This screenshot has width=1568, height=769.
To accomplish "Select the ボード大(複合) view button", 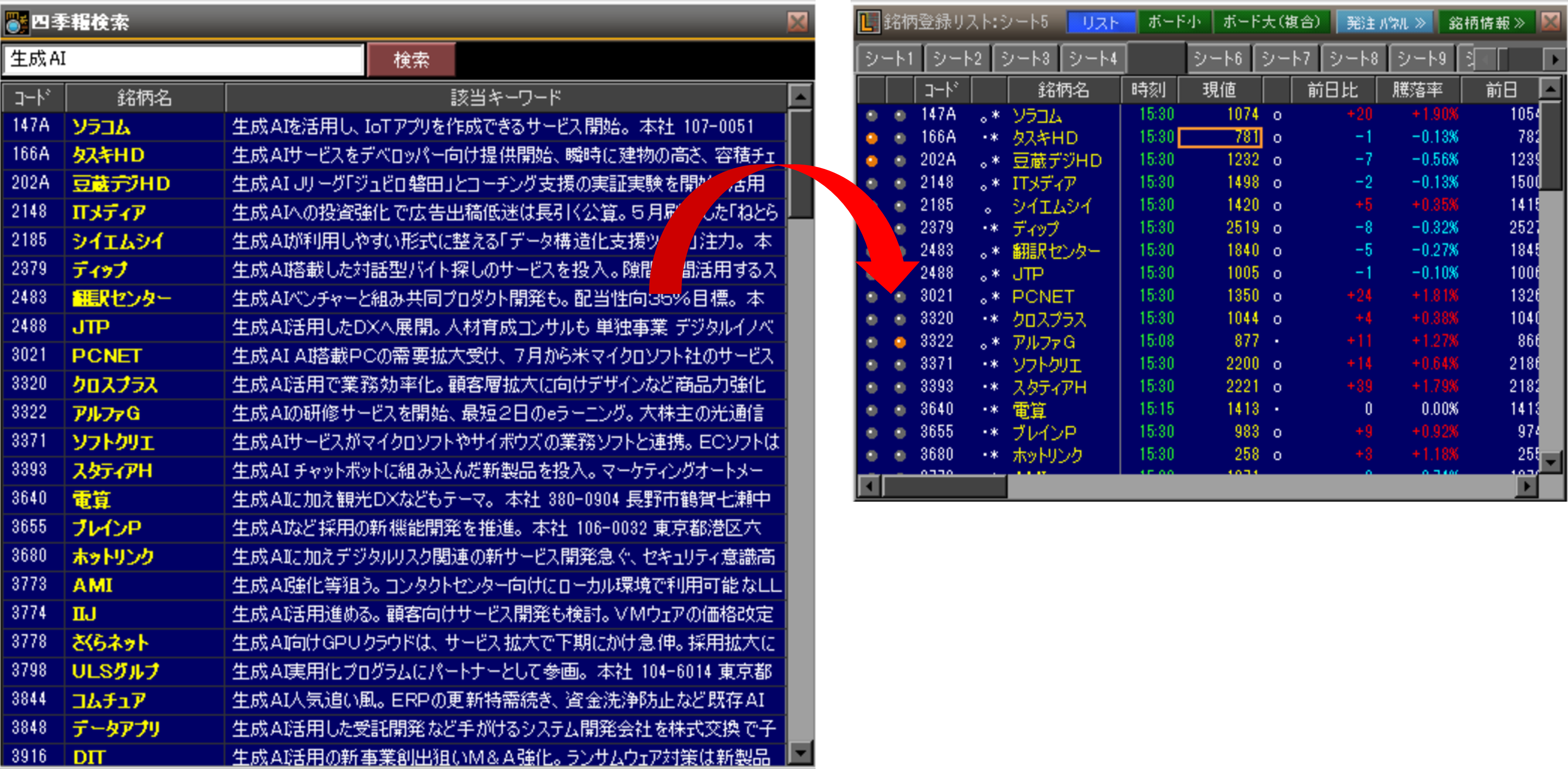I will (x=1271, y=23).
